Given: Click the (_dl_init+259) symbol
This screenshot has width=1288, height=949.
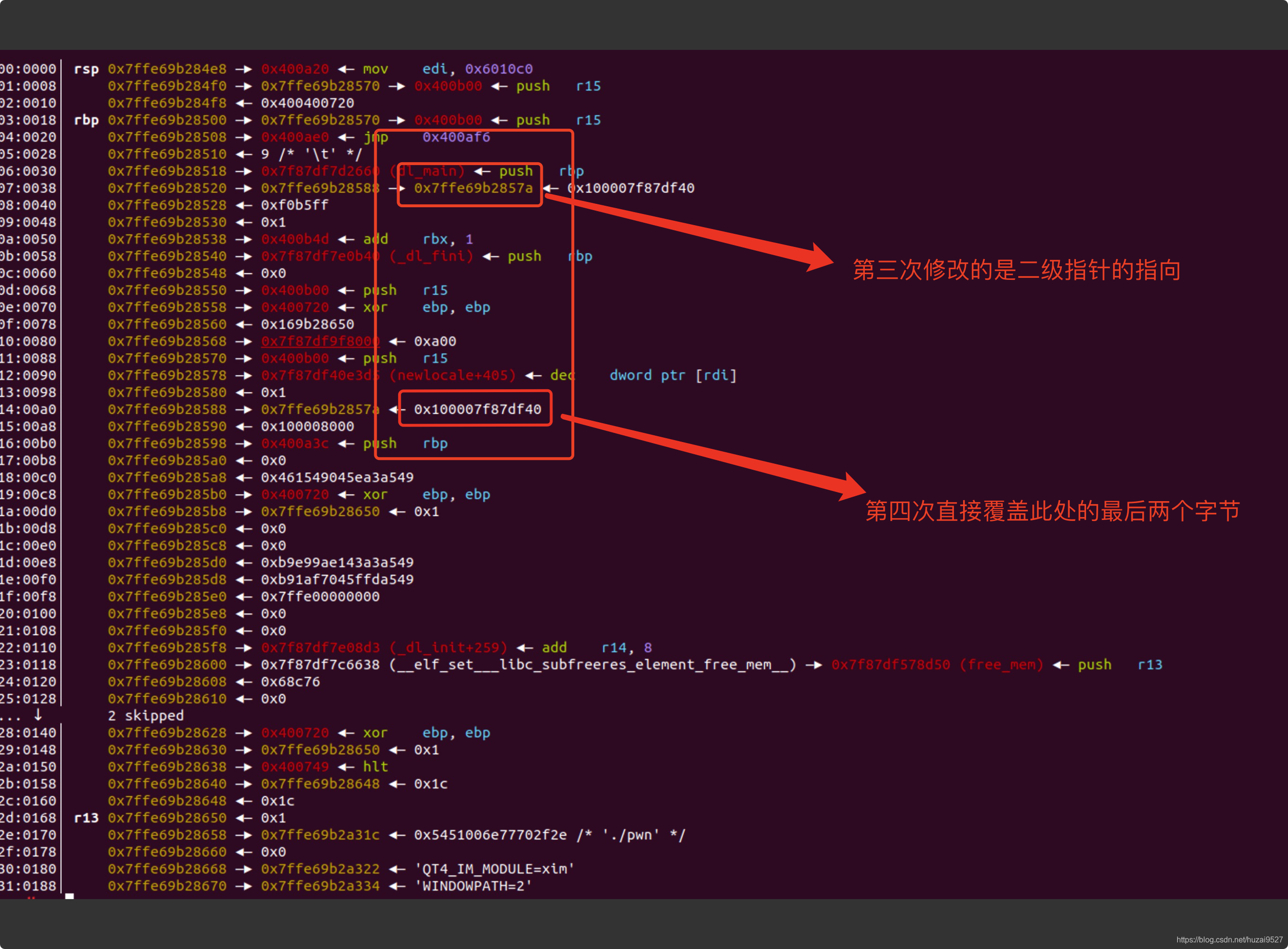Looking at the screenshot, I should (x=449, y=647).
